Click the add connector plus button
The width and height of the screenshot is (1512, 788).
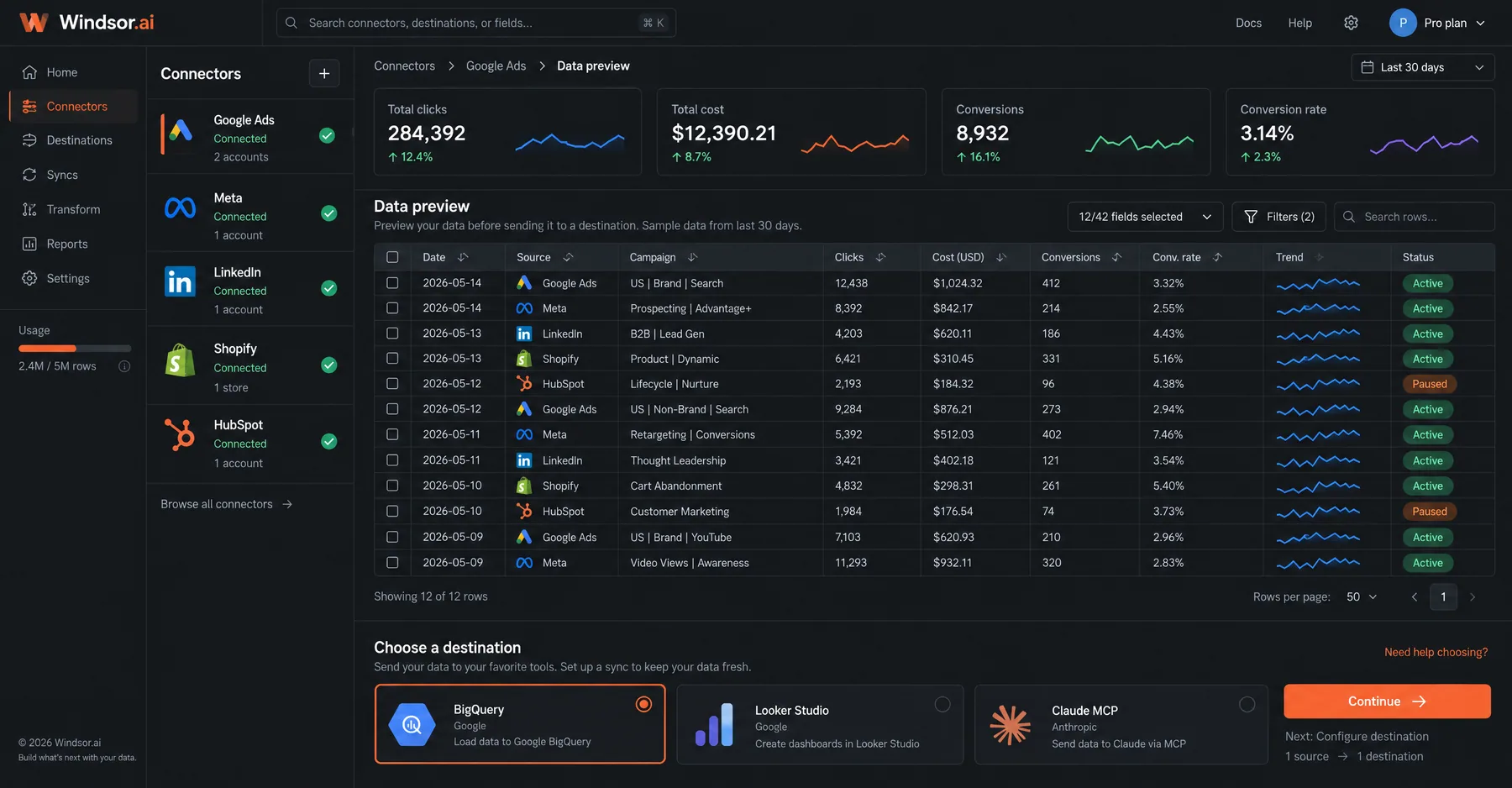(324, 74)
